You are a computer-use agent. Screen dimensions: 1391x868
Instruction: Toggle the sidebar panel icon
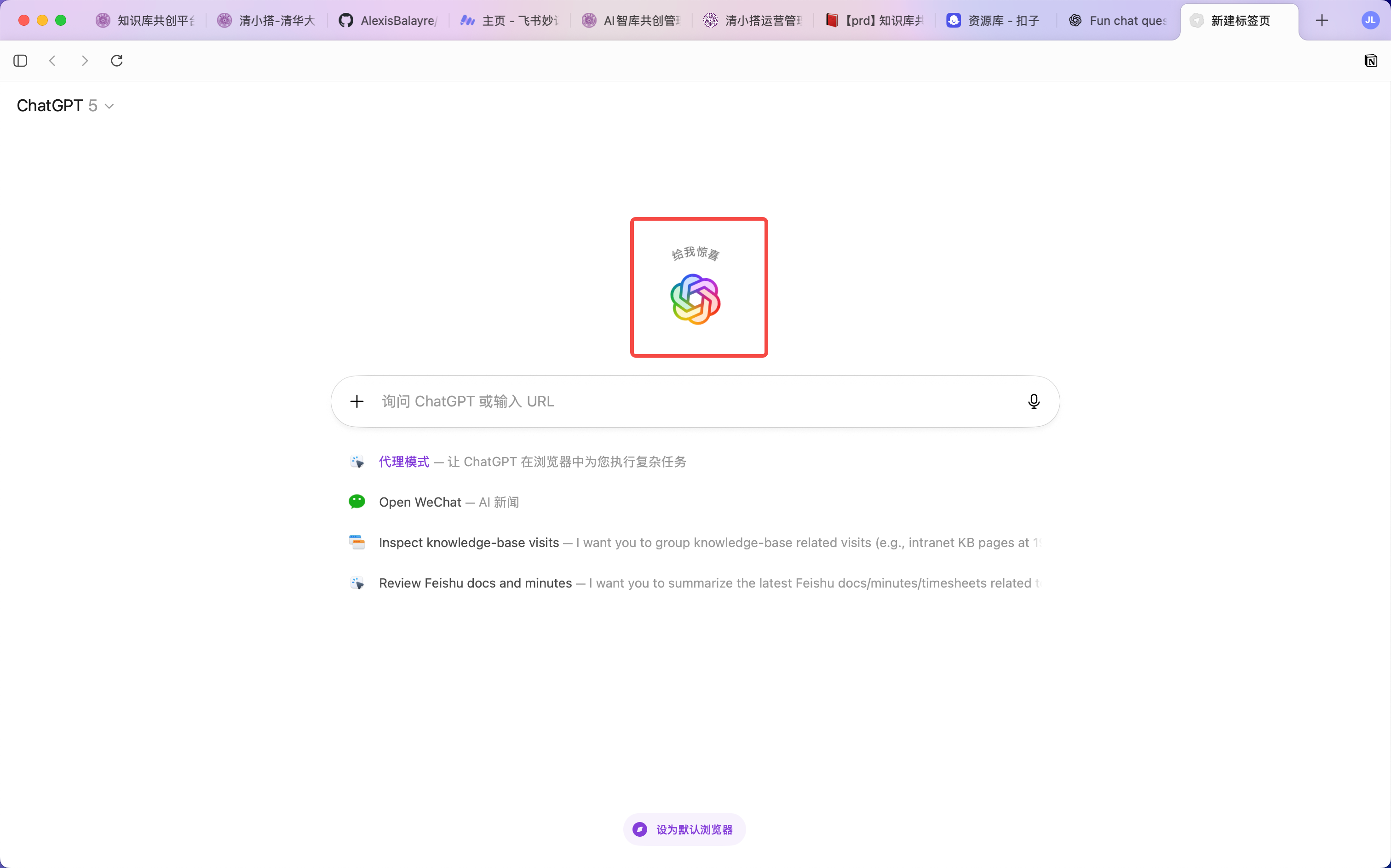pos(20,61)
